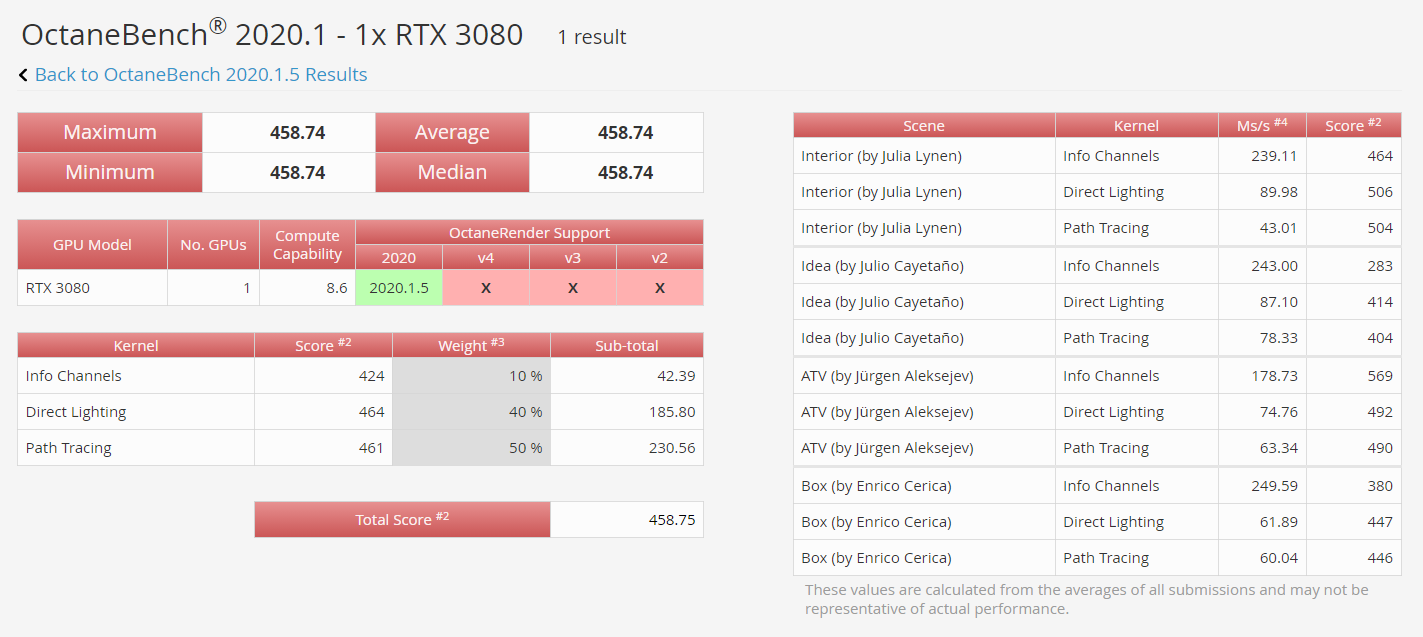Click the No. GPUs column header
1423x637 pixels.
213,245
